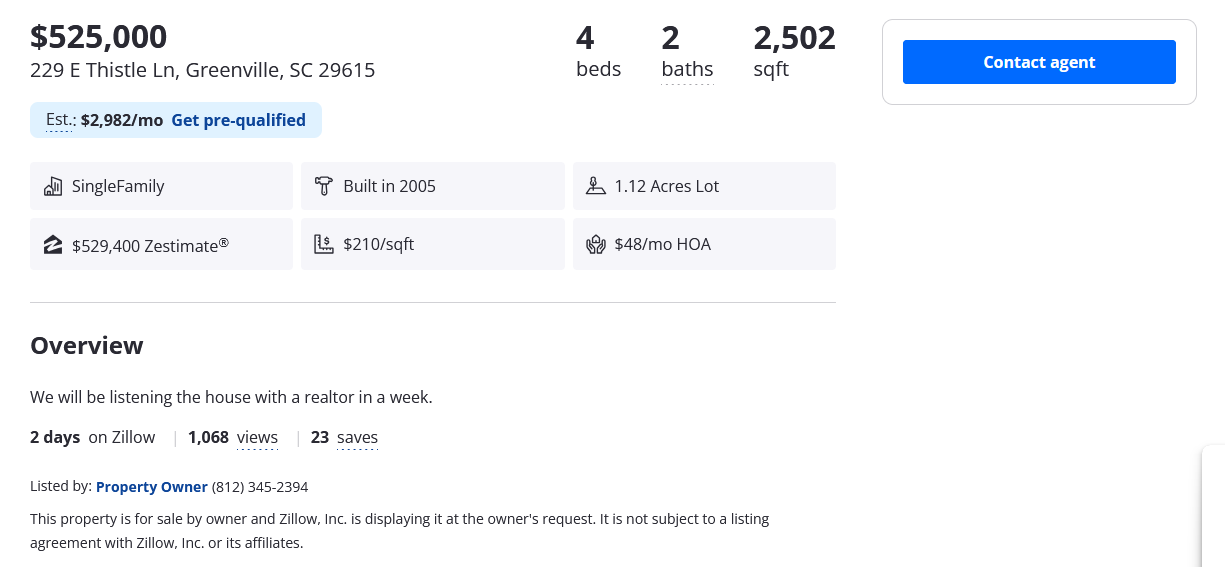Screen dimensions: 1225x567
Task: Click the underlined Est. payment label
Action: point(60,120)
